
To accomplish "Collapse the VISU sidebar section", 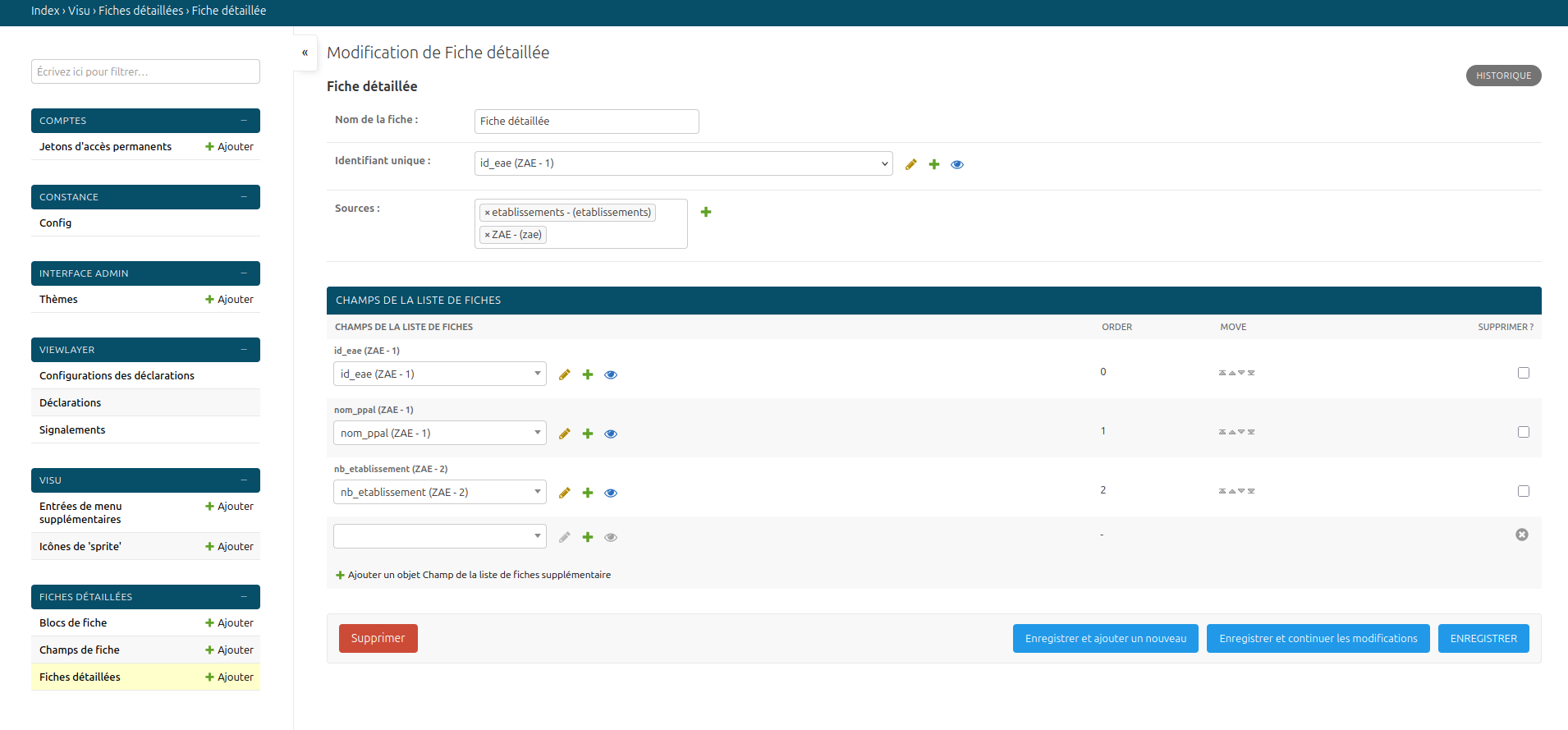I will pyautogui.click(x=244, y=480).
